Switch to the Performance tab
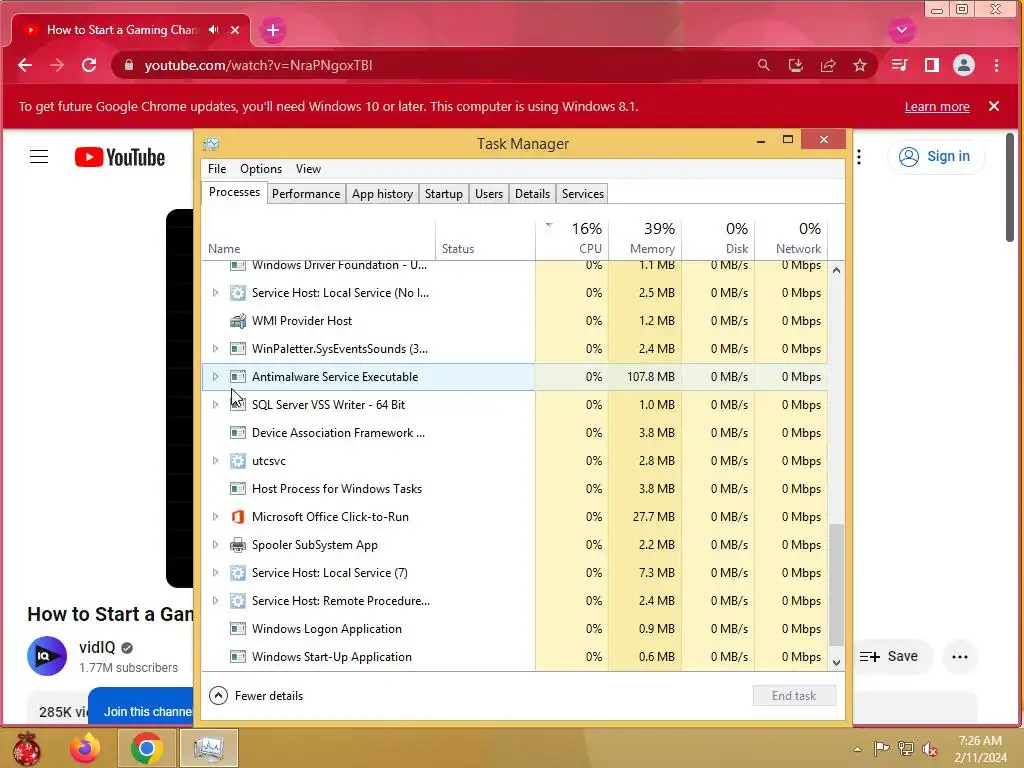Image resolution: width=1024 pixels, height=768 pixels. (306, 194)
